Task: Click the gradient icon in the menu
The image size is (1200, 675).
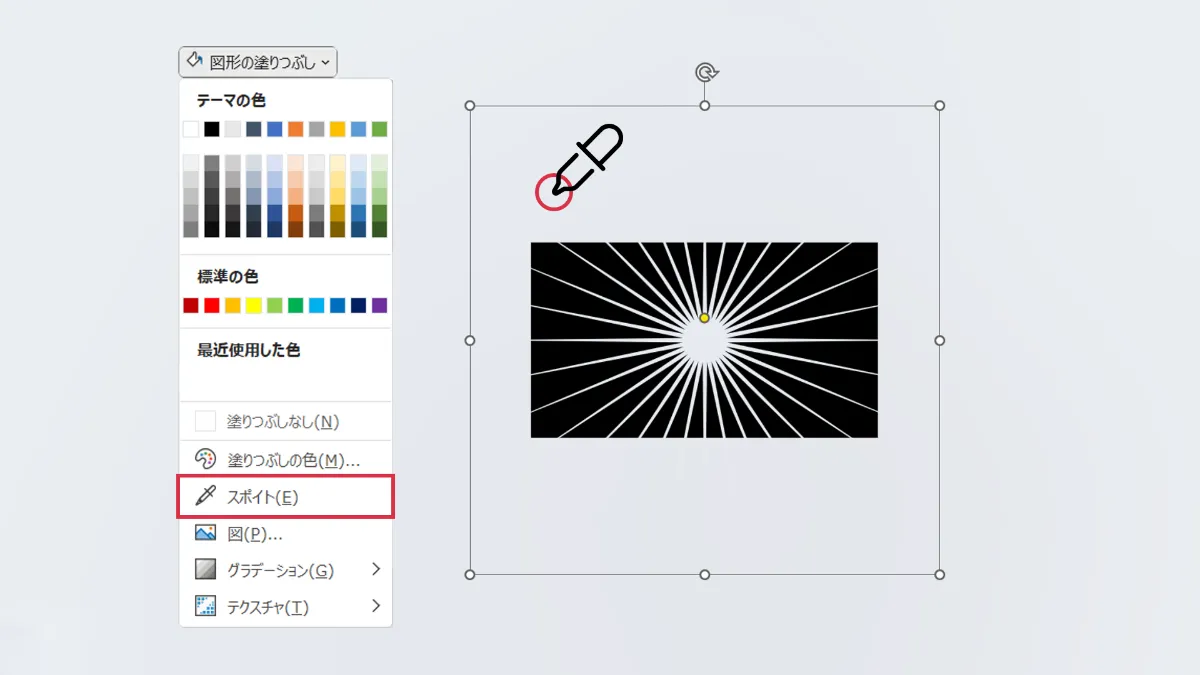Action: click(205, 570)
